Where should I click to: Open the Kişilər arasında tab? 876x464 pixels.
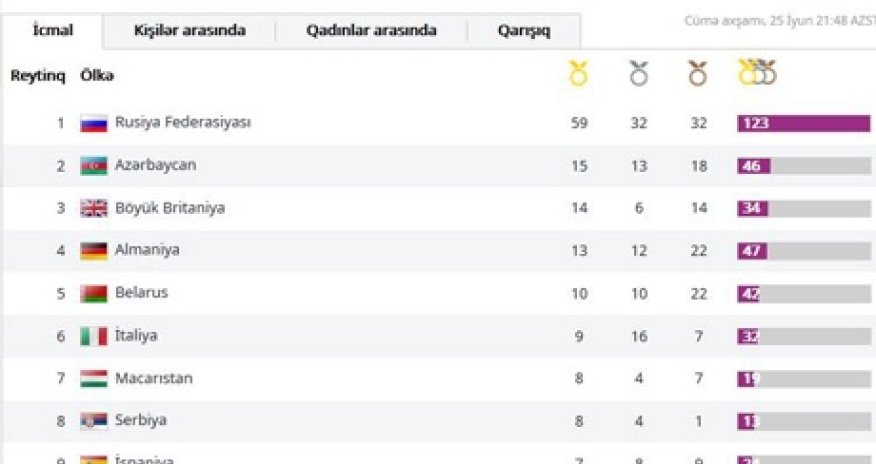pyautogui.click(x=189, y=31)
